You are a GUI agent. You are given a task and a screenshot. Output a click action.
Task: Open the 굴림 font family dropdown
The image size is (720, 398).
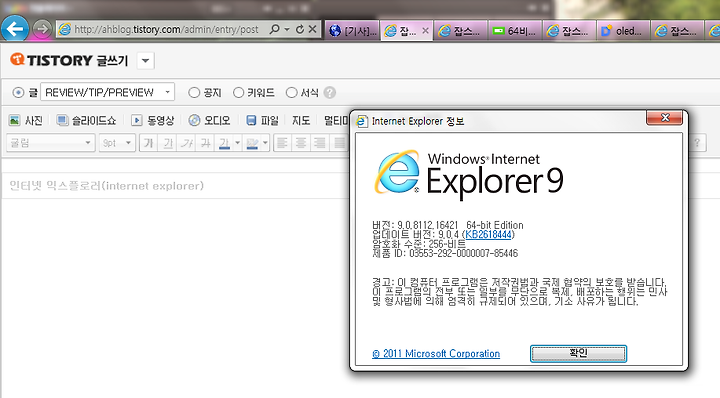pos(51,143)
